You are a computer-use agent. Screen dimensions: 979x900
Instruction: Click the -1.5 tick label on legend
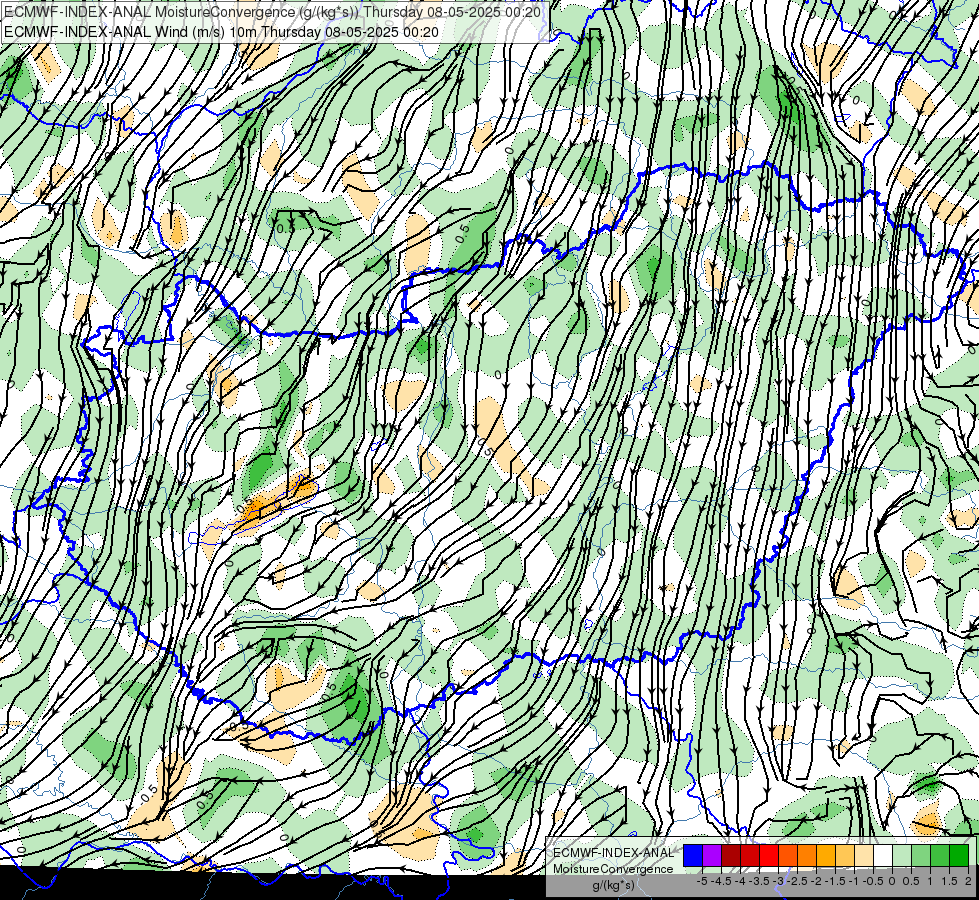[x=835, y=881]
